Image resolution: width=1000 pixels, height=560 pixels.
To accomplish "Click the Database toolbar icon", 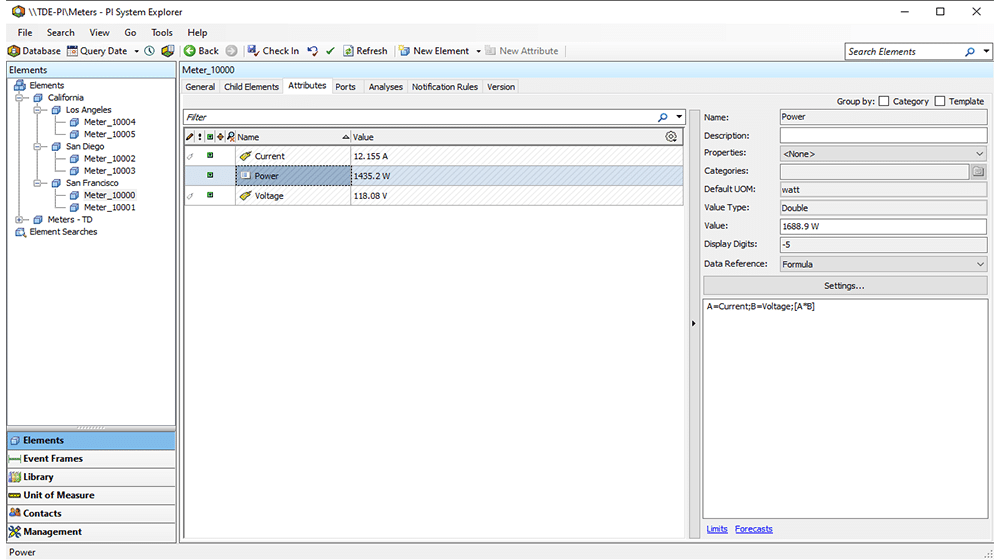I will click(x=14, y=51).
